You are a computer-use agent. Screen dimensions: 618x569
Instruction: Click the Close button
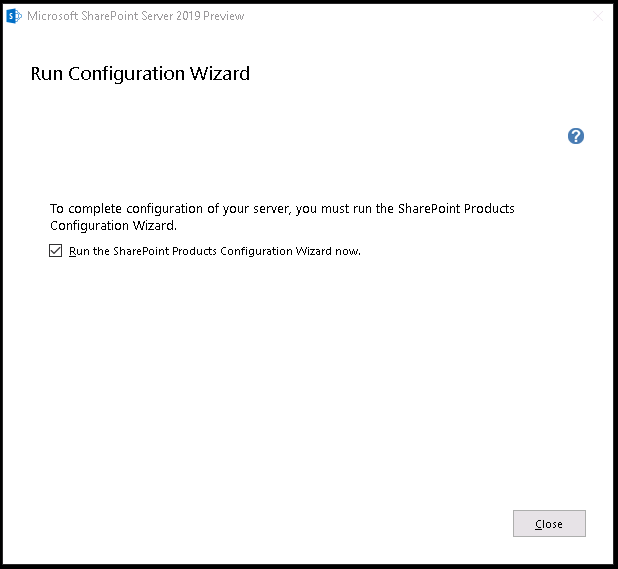click(549, 523)
